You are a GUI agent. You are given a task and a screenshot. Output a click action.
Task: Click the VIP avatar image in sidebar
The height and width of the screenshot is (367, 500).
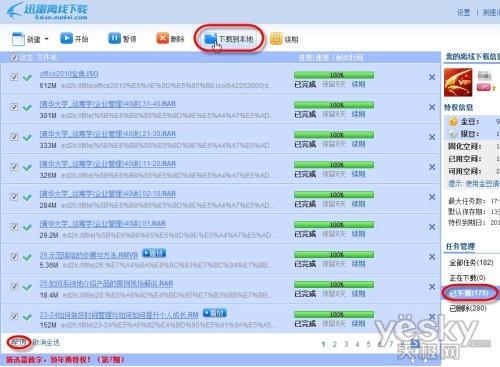(x=458, y=82)
